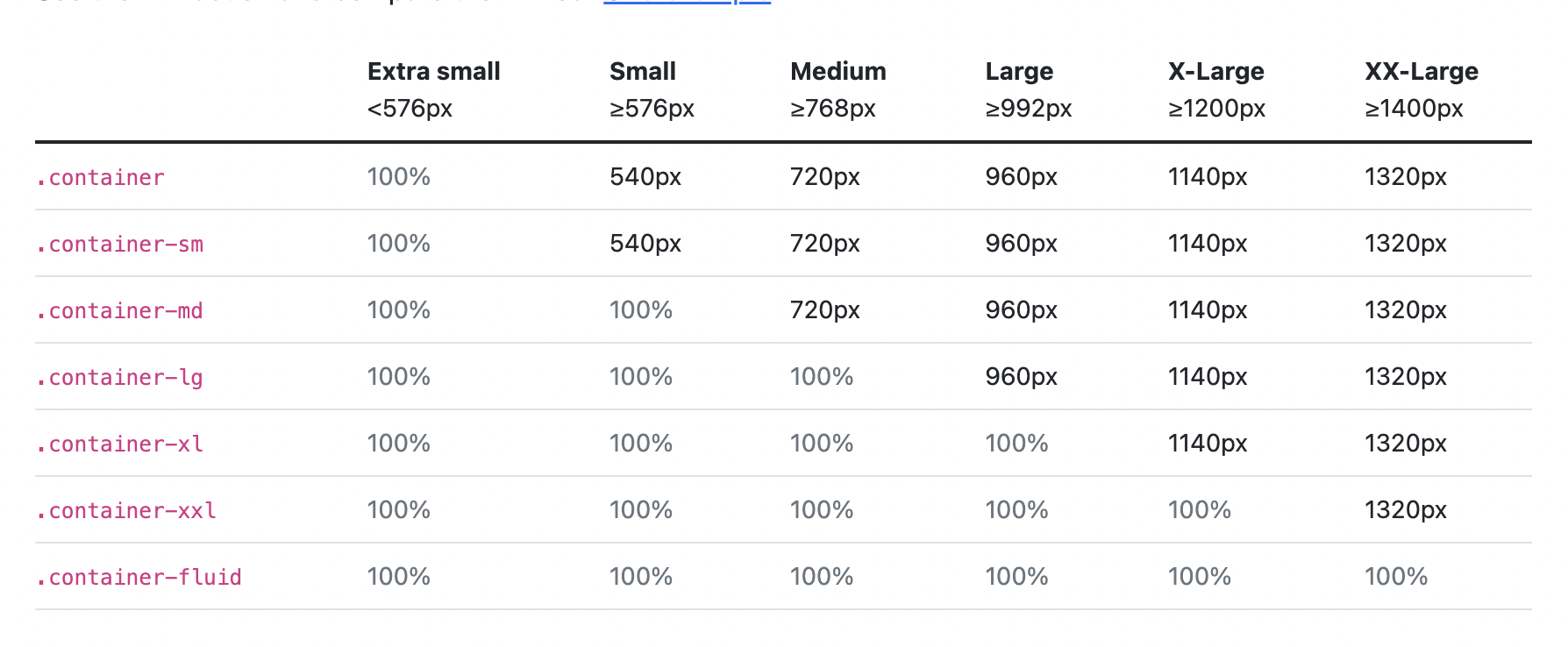Click the Small column header
The height and width of the screenshot is (647, 1568).
coord(642,72)
